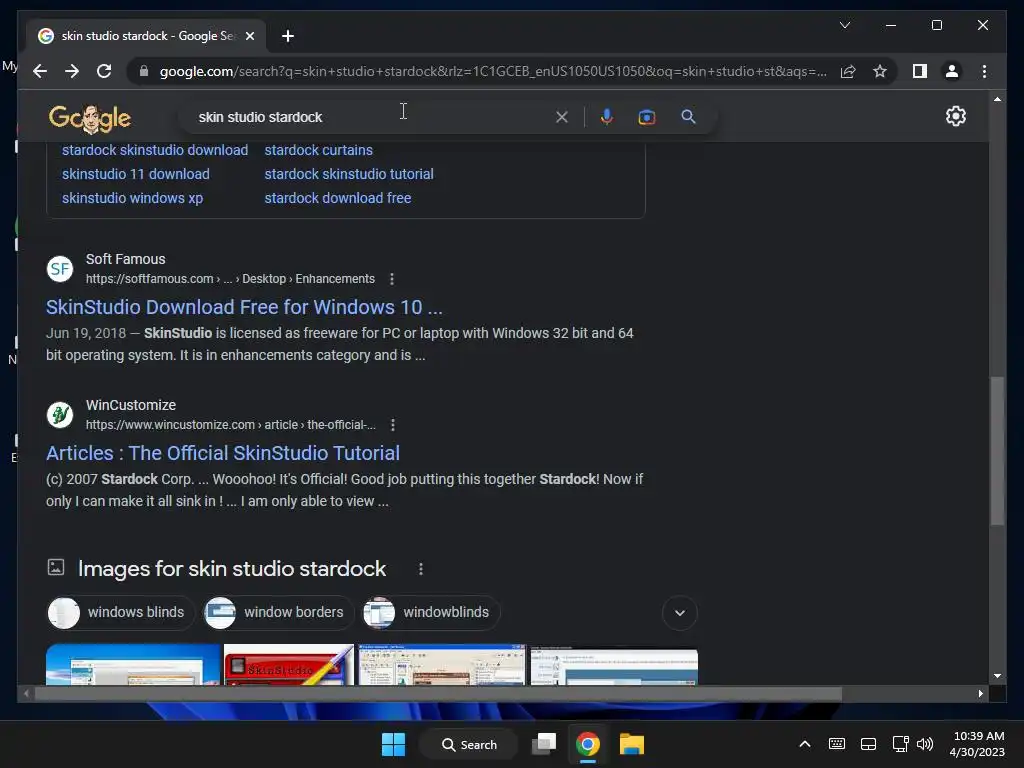This screenshot has height=768, width=1024.
Task: Click the vertical scrollbar thumb
Action: [x=997, y=451]
